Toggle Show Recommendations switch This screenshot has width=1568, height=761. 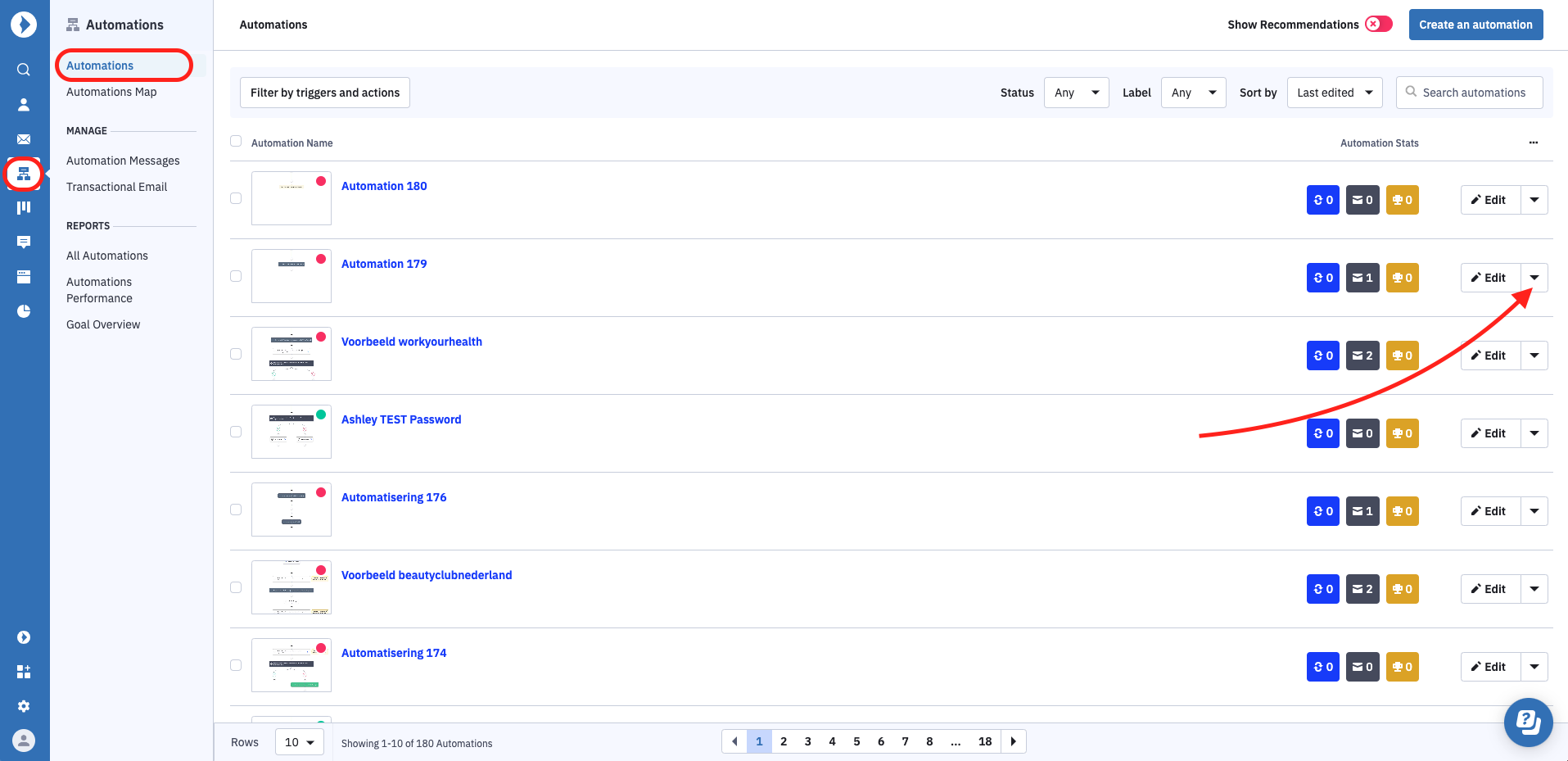[1379, 24]
